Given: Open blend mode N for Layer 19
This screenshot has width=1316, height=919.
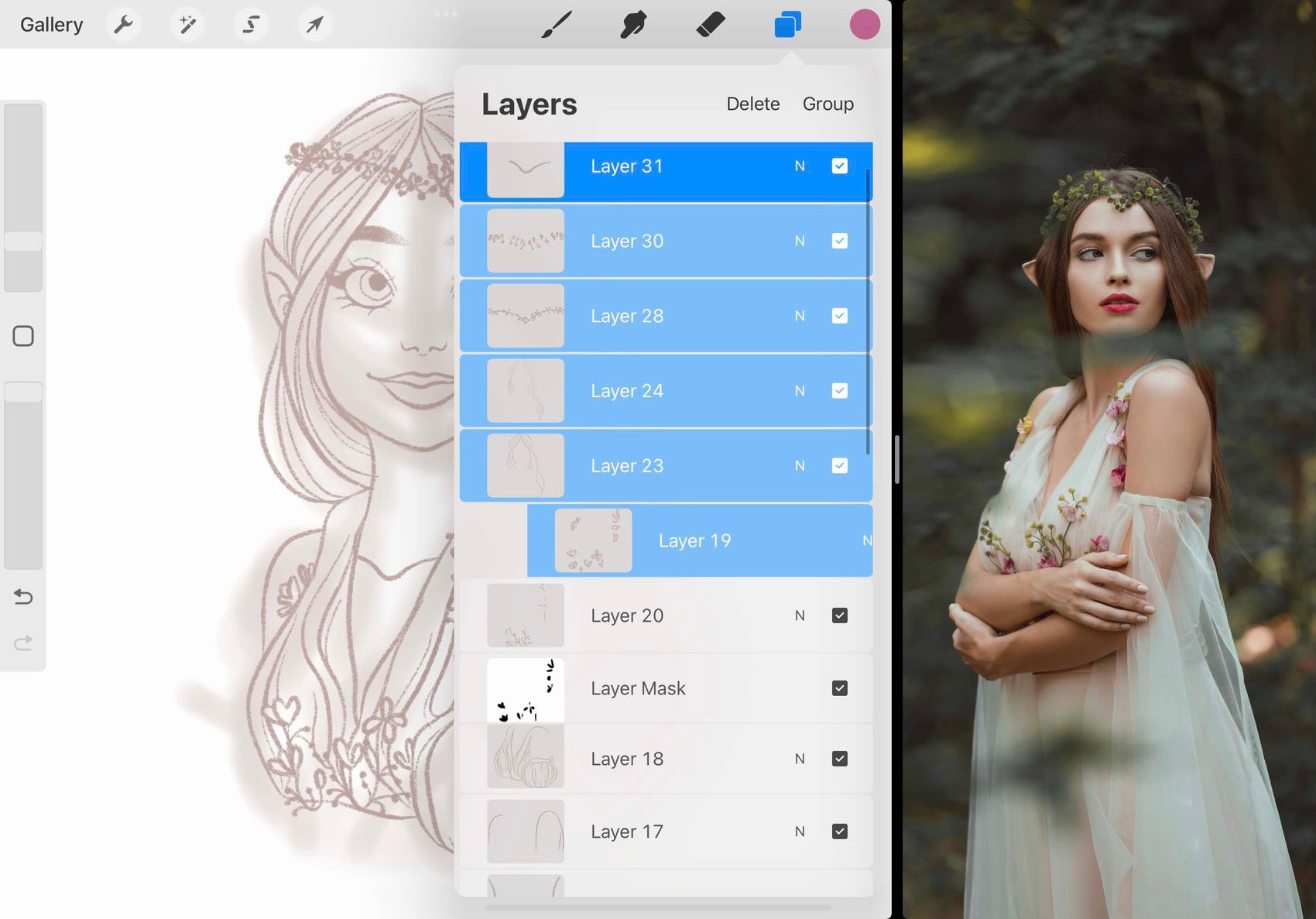Looking at the screenshot, I should coord(867,540).
